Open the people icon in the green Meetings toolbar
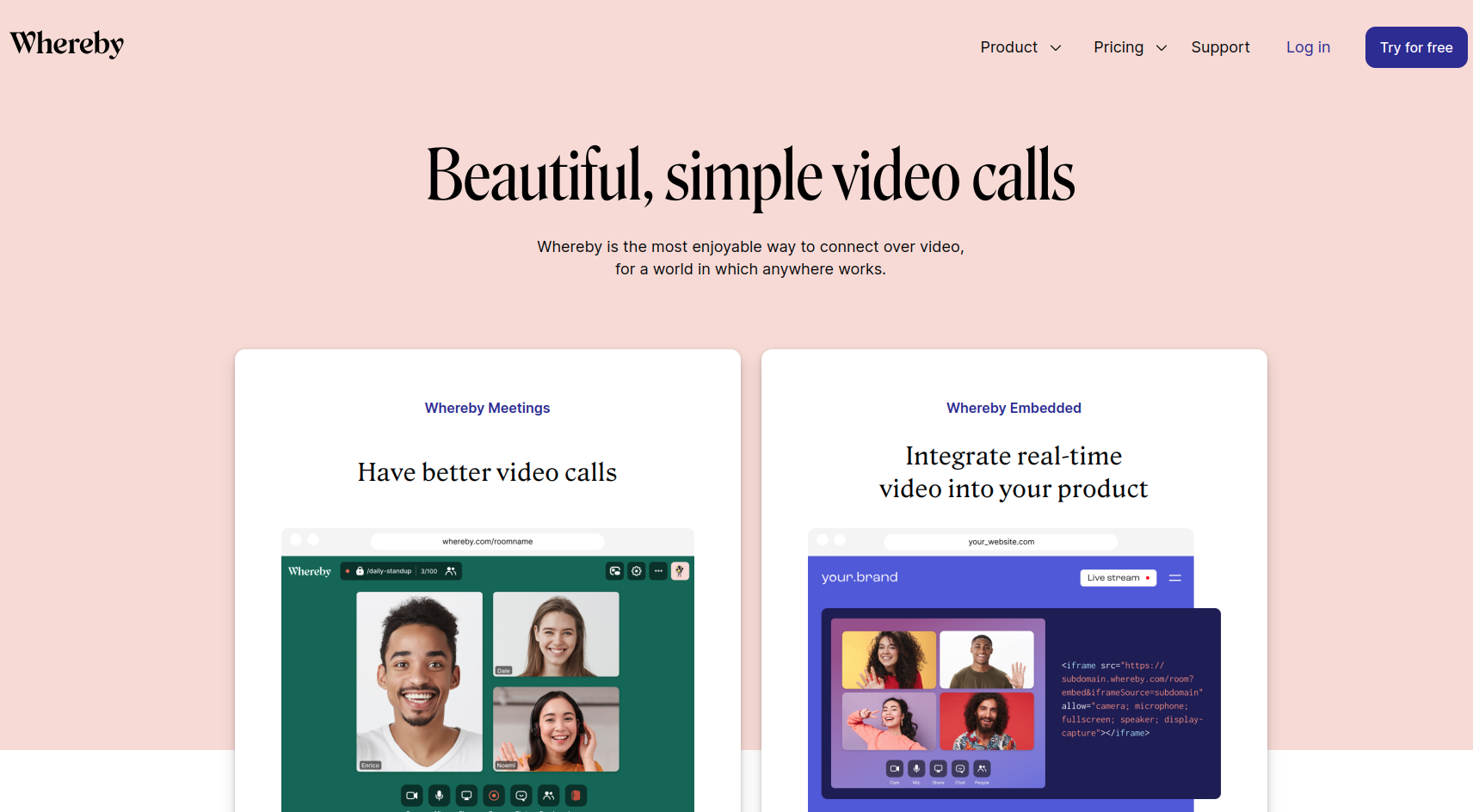 (x=548, y=796)
